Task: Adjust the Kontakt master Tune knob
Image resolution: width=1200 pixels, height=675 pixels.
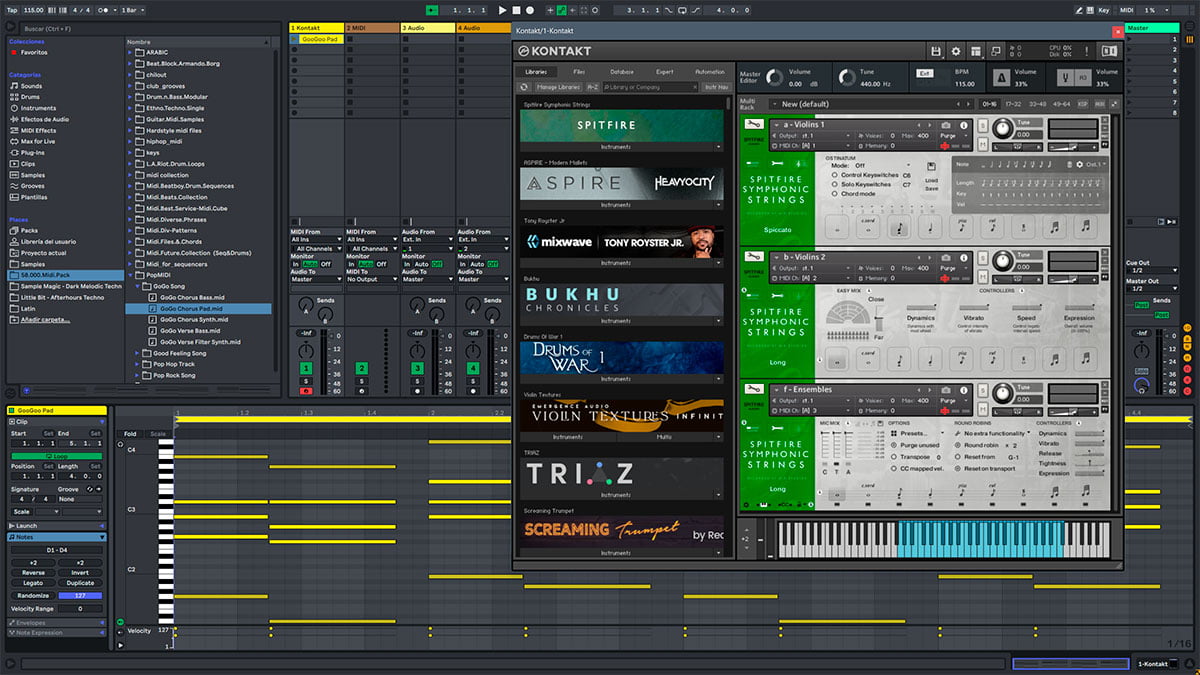Action: 848,77
